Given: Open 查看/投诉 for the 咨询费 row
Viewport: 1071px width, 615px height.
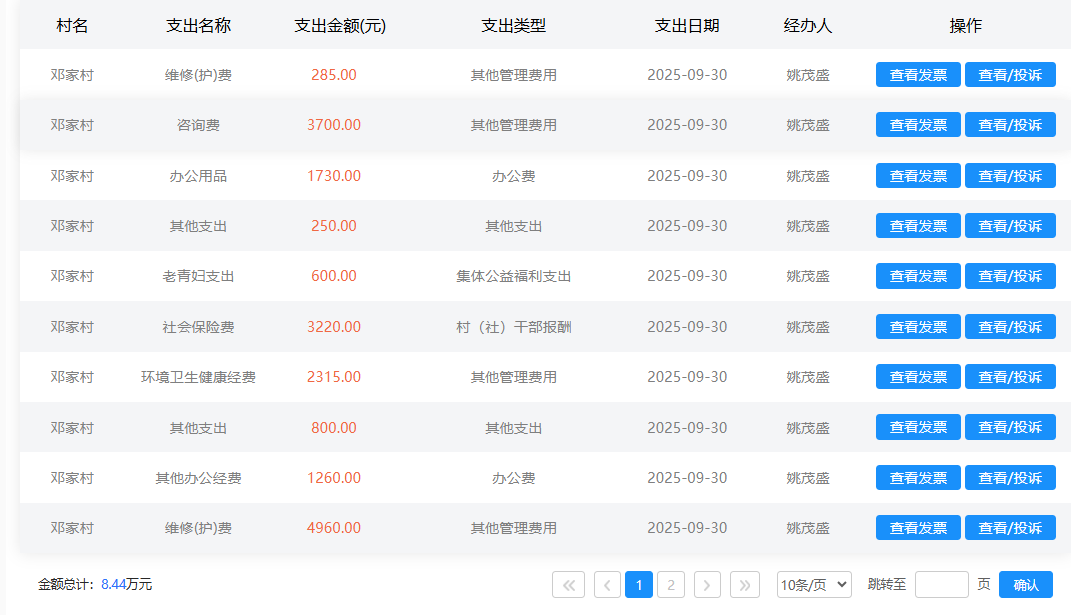Looking at the screenshot, I should click(x=1010, y=125).
